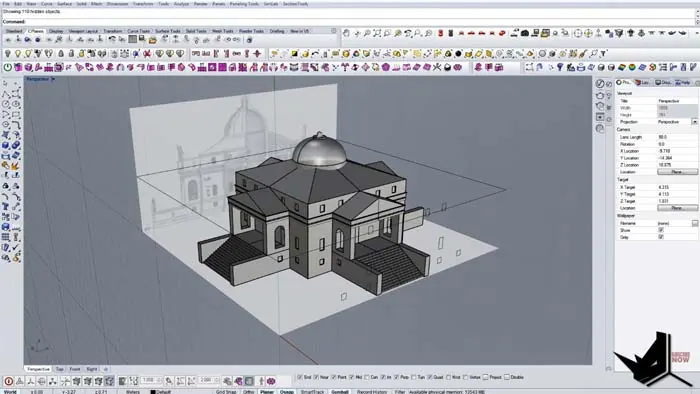The image size is (700, 394).
Task: Open the Projection dropdown in Properties
Action: click(x=694, y=122)
